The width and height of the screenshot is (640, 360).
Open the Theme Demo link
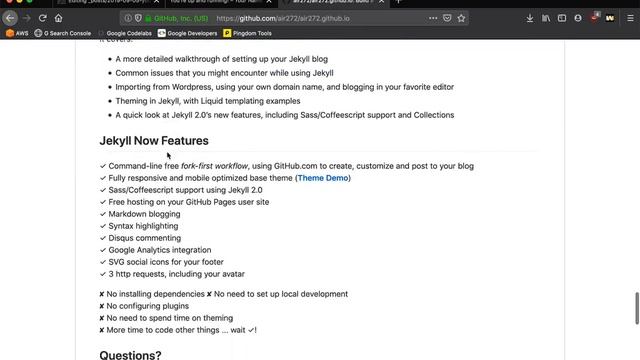point(323,178)
